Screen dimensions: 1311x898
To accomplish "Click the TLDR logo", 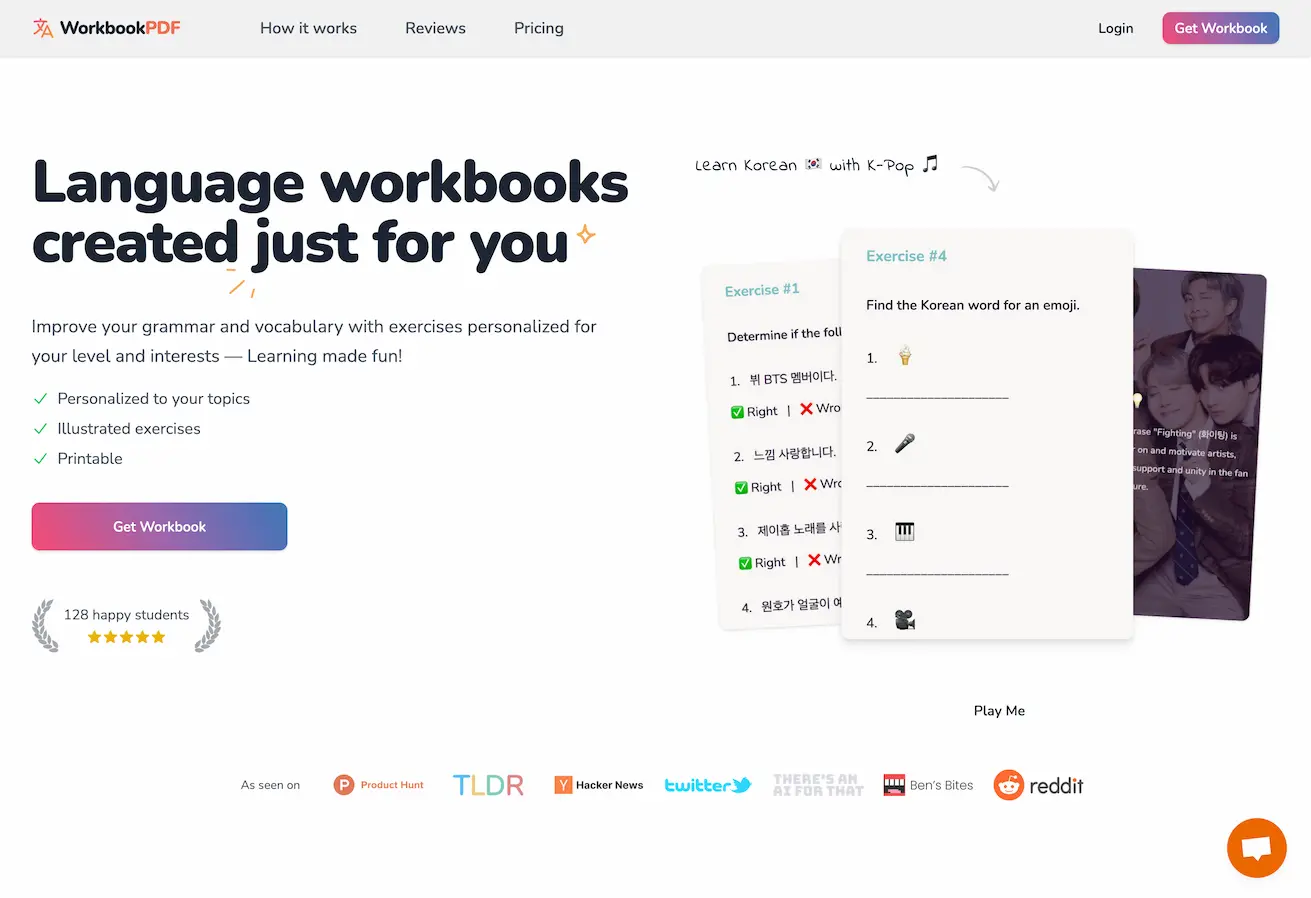I will click(488, 785).
